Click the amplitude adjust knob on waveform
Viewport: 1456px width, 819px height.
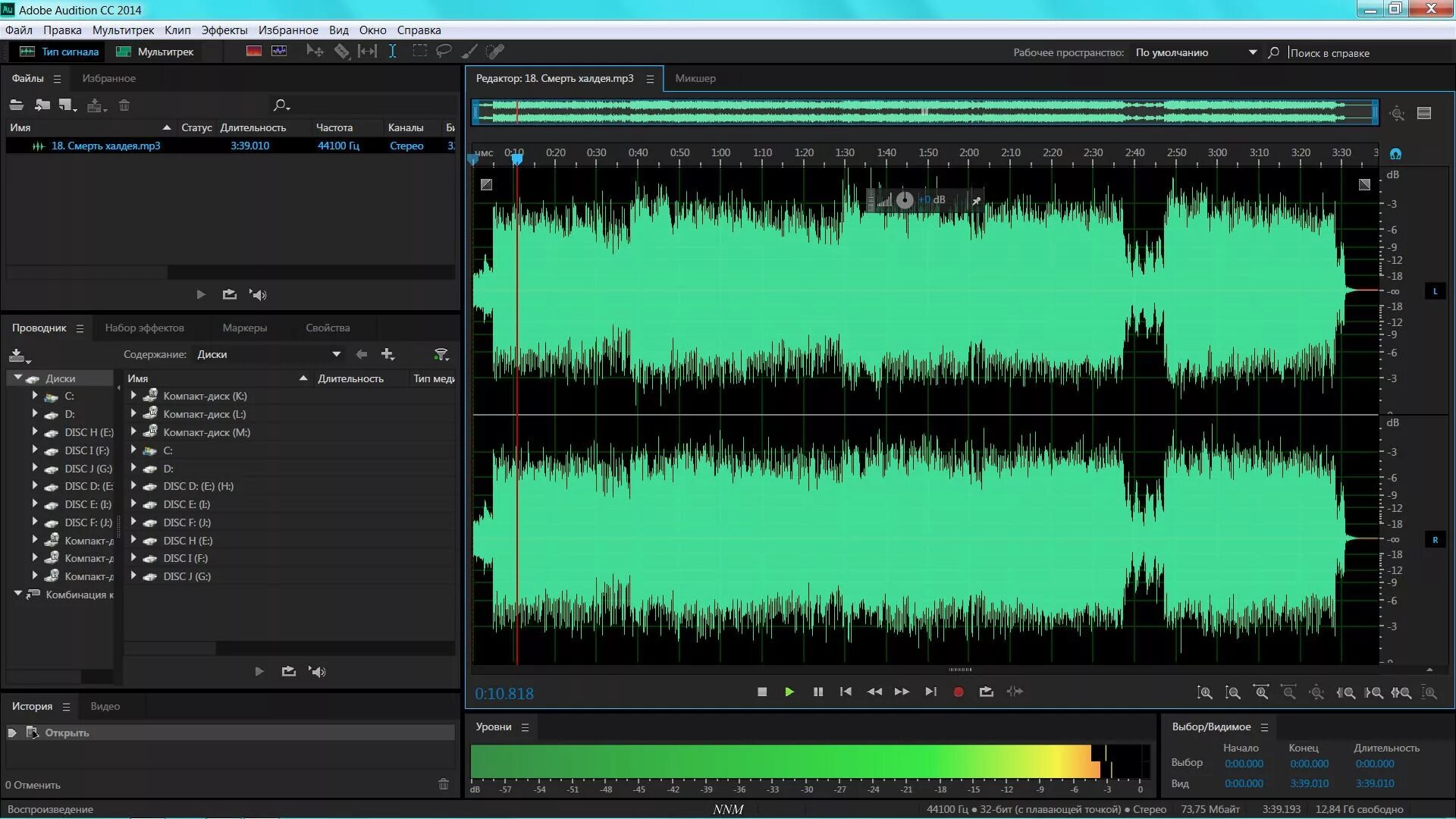[x=905, y=200]
